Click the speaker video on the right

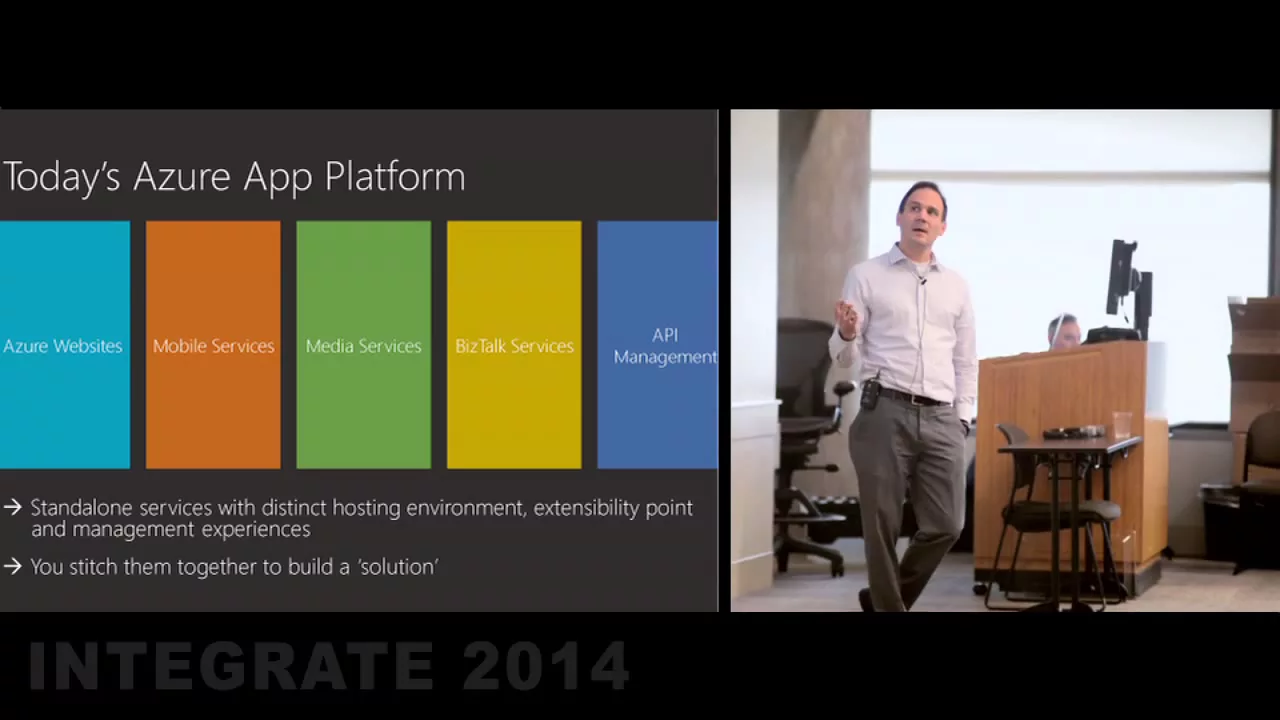(x=1005, y=360)
